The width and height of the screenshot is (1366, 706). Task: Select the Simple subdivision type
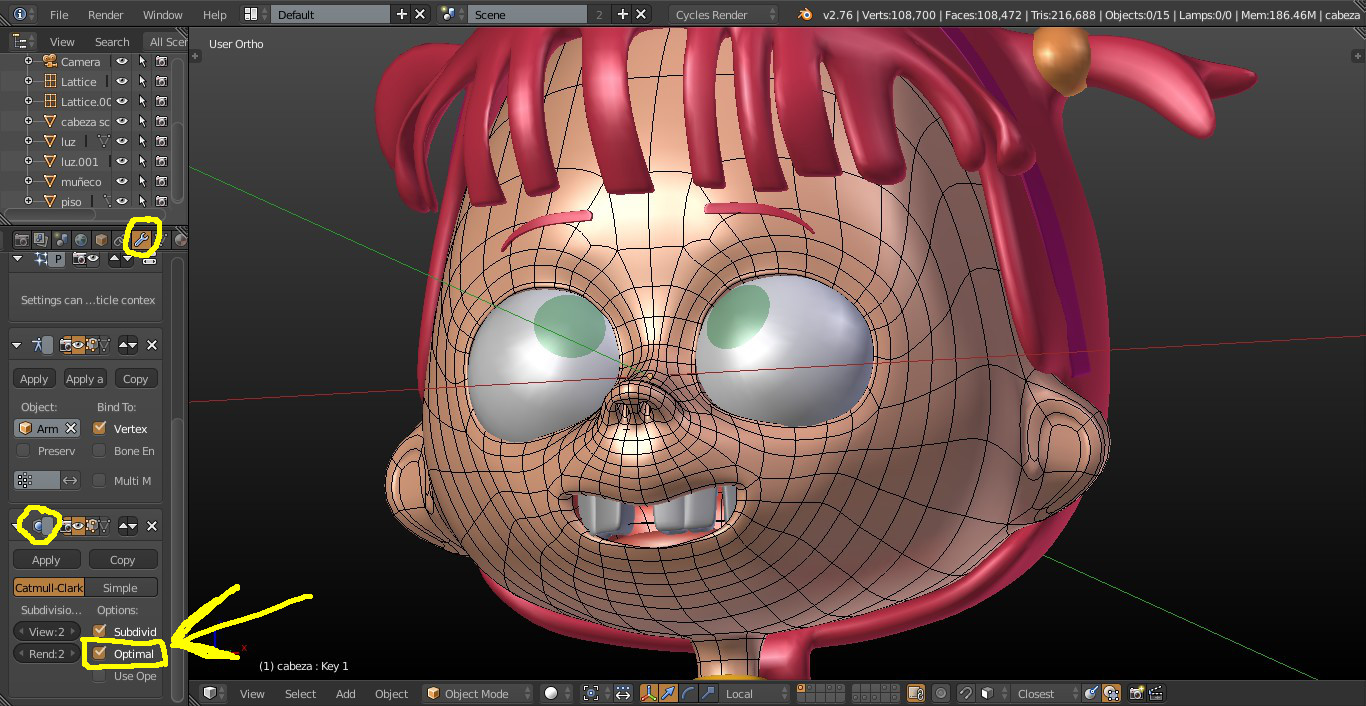pos(121,588)
